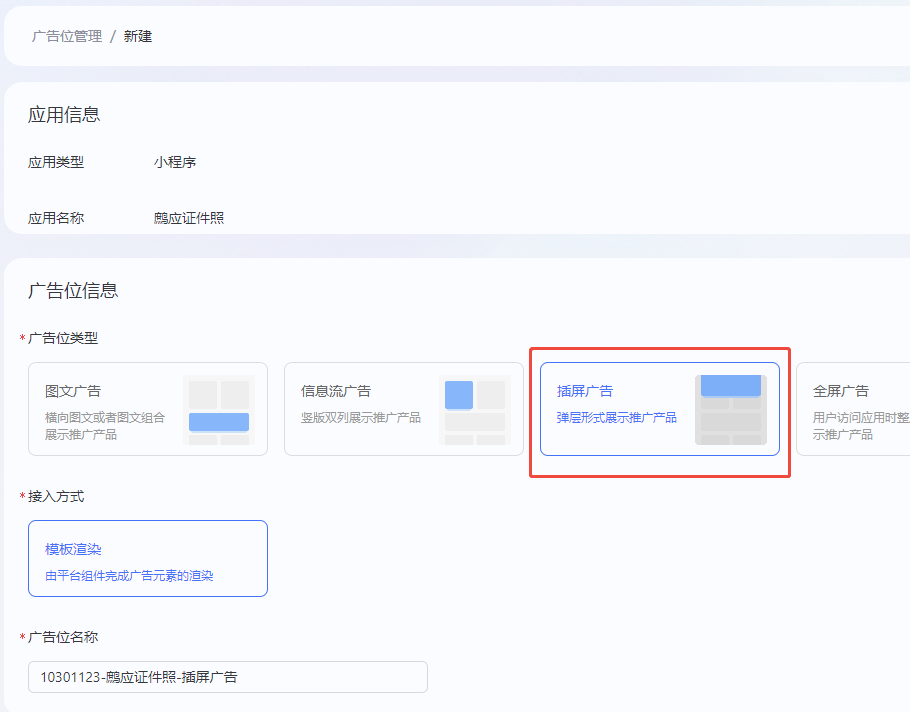
Task: Choose the 模板渲染 access method card
Action: click(x=148, y=558)
